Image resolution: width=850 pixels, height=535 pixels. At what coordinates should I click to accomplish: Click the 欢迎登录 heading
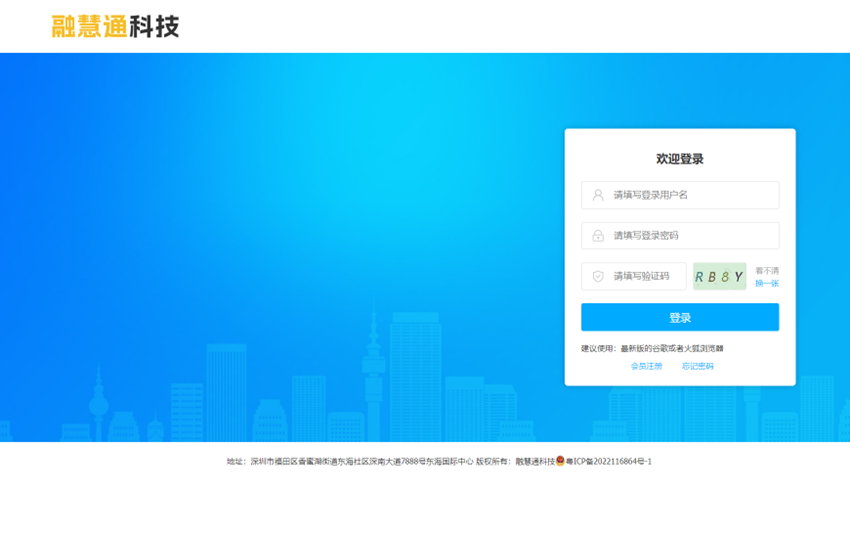click(680, 159)
